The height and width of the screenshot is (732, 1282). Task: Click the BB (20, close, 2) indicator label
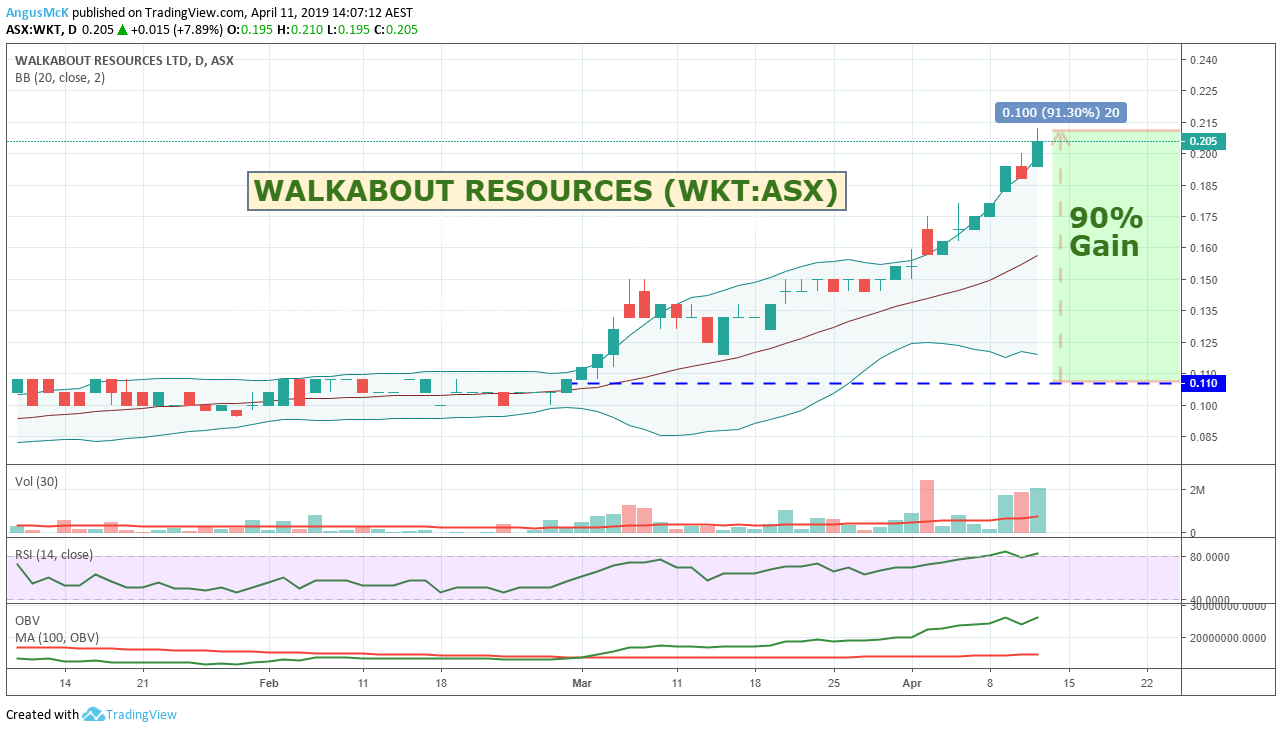coord(60,77)
